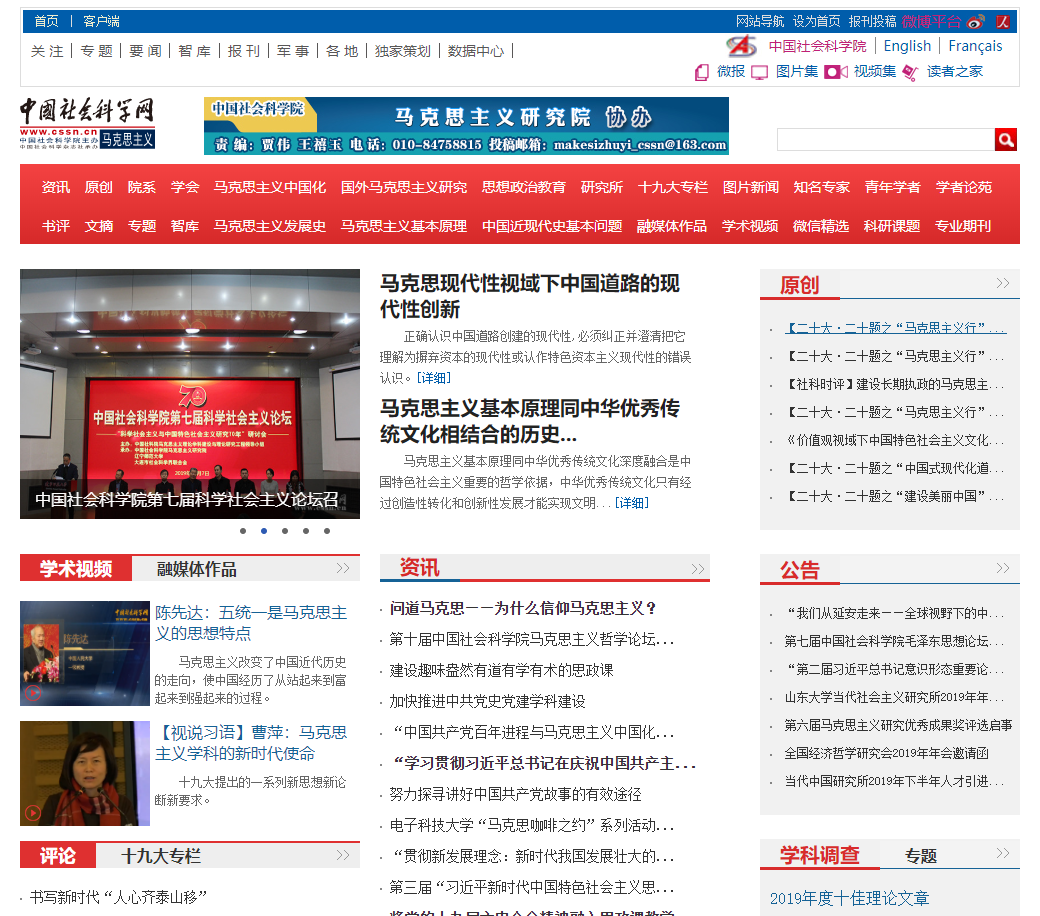Open 数据中心 in top navigation
This screenshot has height=916, width=1040.
[476, 51]
